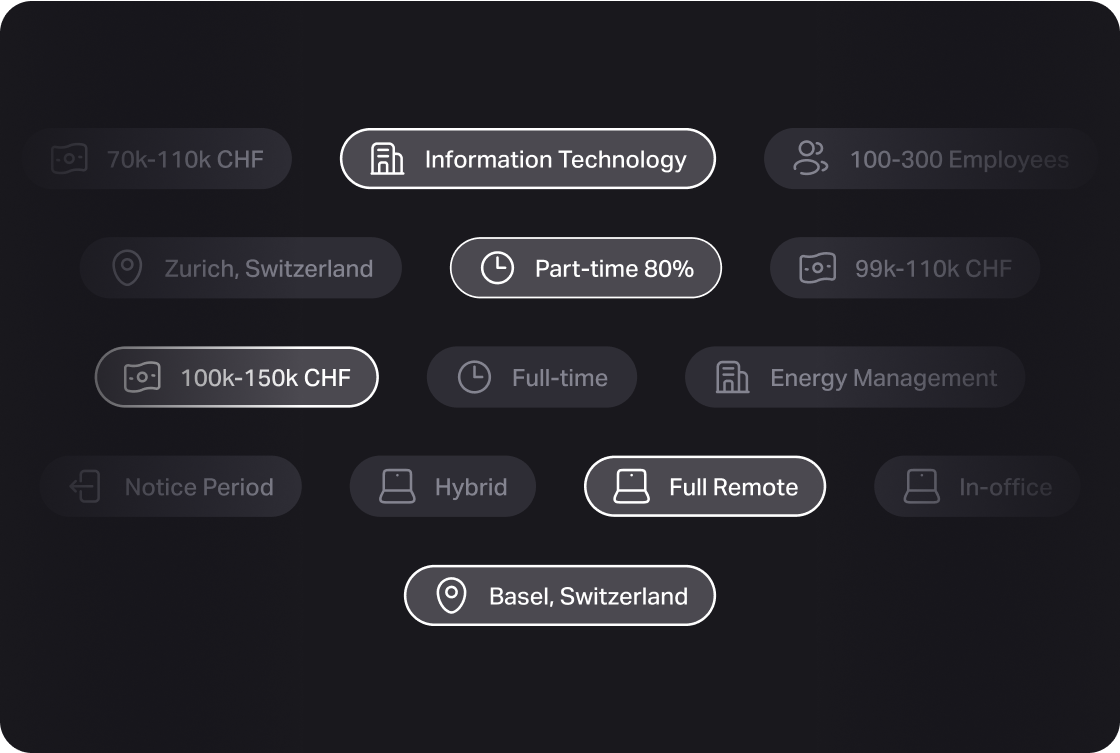
Task: Click the people icon on 100-300 Employees
Action: tap(810, 159)
